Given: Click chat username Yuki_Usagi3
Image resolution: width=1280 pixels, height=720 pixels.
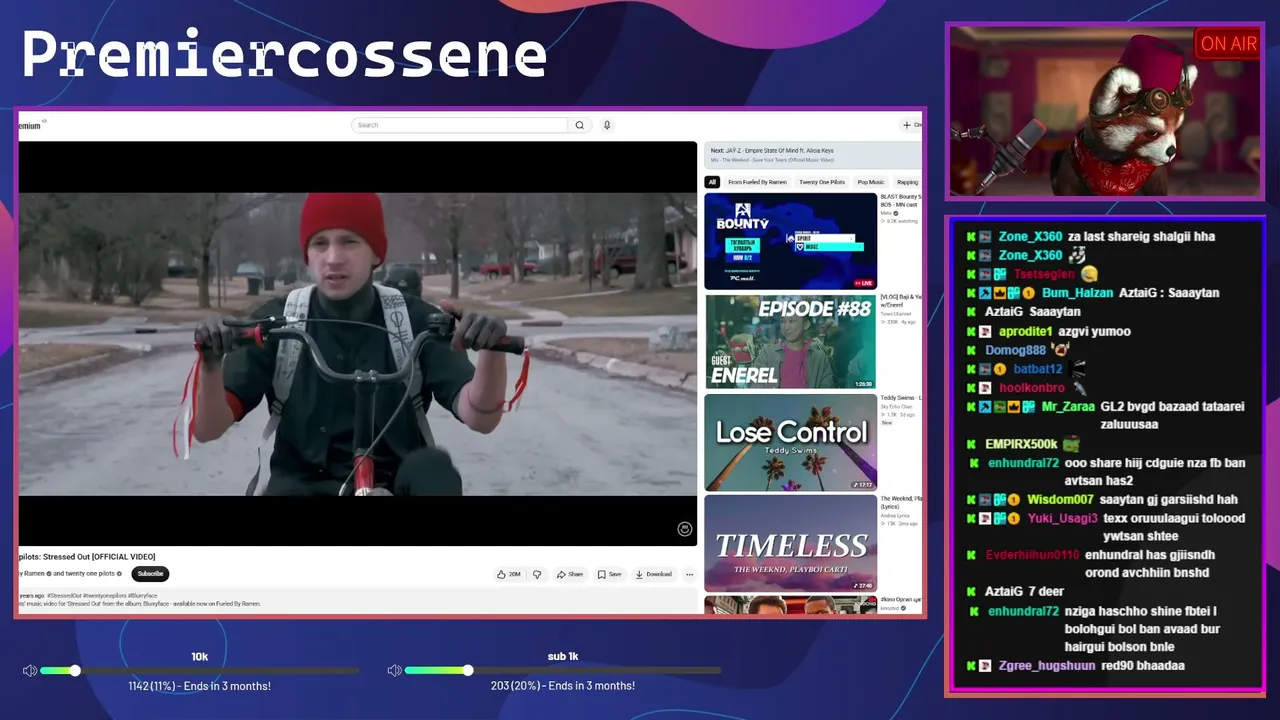Looking at the screenshot, I should pos(1062,518).
